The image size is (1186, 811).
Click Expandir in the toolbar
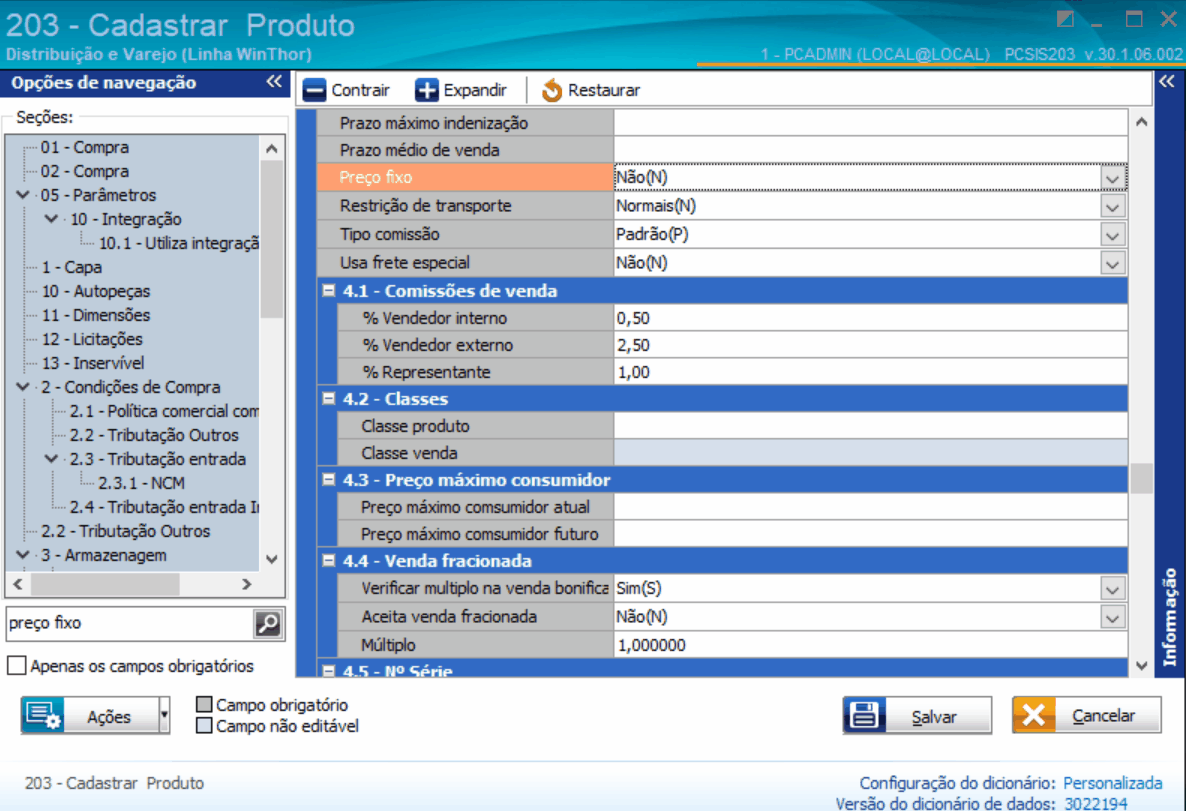pos(461,90)
